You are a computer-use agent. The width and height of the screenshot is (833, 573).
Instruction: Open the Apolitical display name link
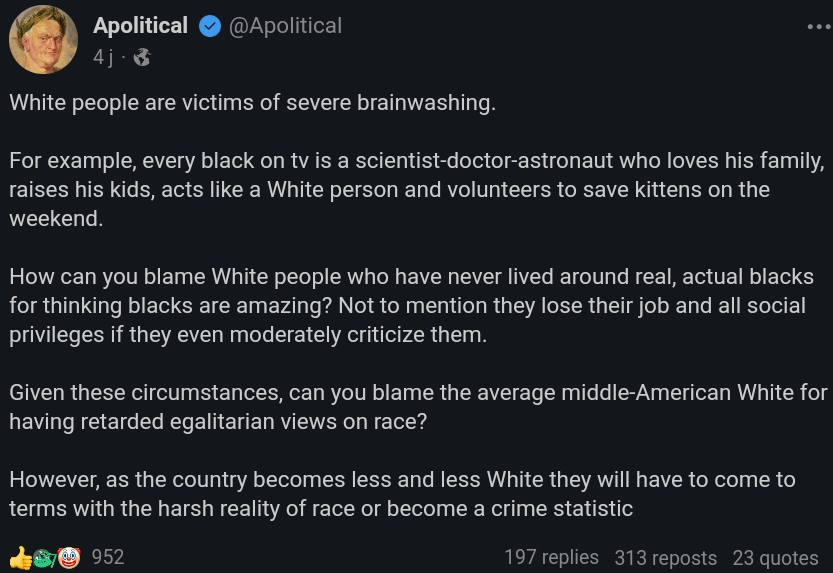[x=140, y=26]
